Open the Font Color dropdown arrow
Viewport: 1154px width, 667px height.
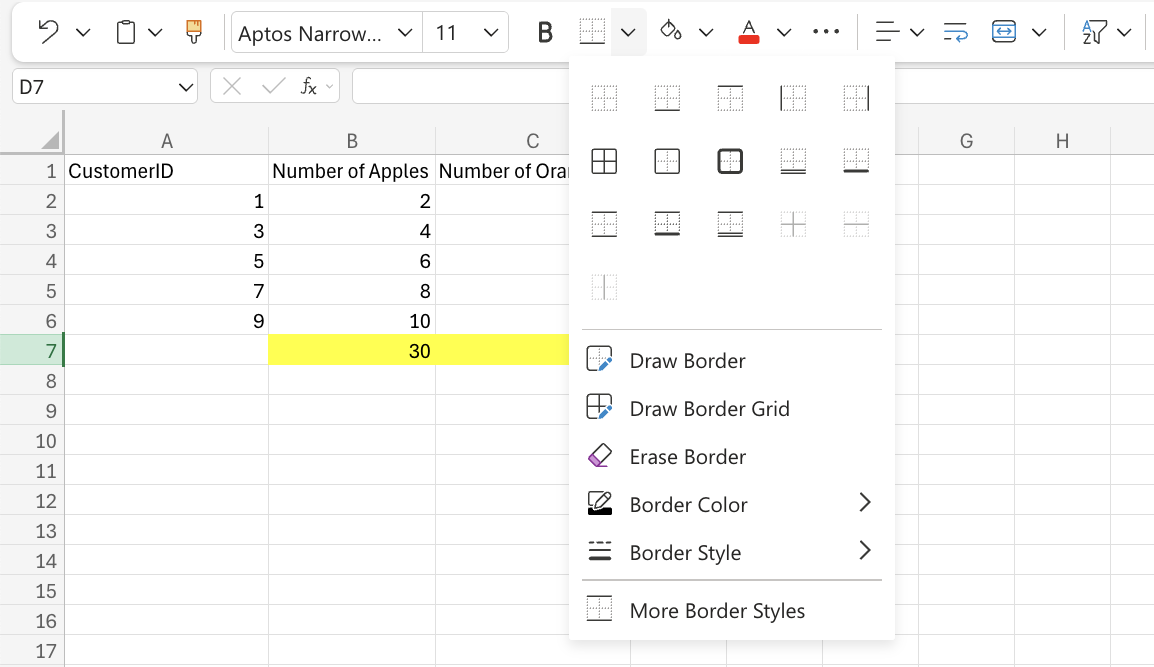pyautogui.click(x=783, y=31)
